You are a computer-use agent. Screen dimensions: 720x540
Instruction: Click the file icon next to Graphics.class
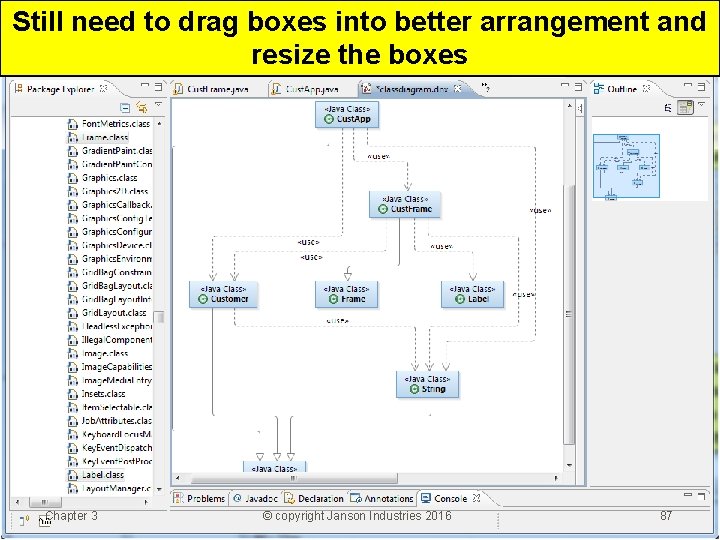point(73,178)
